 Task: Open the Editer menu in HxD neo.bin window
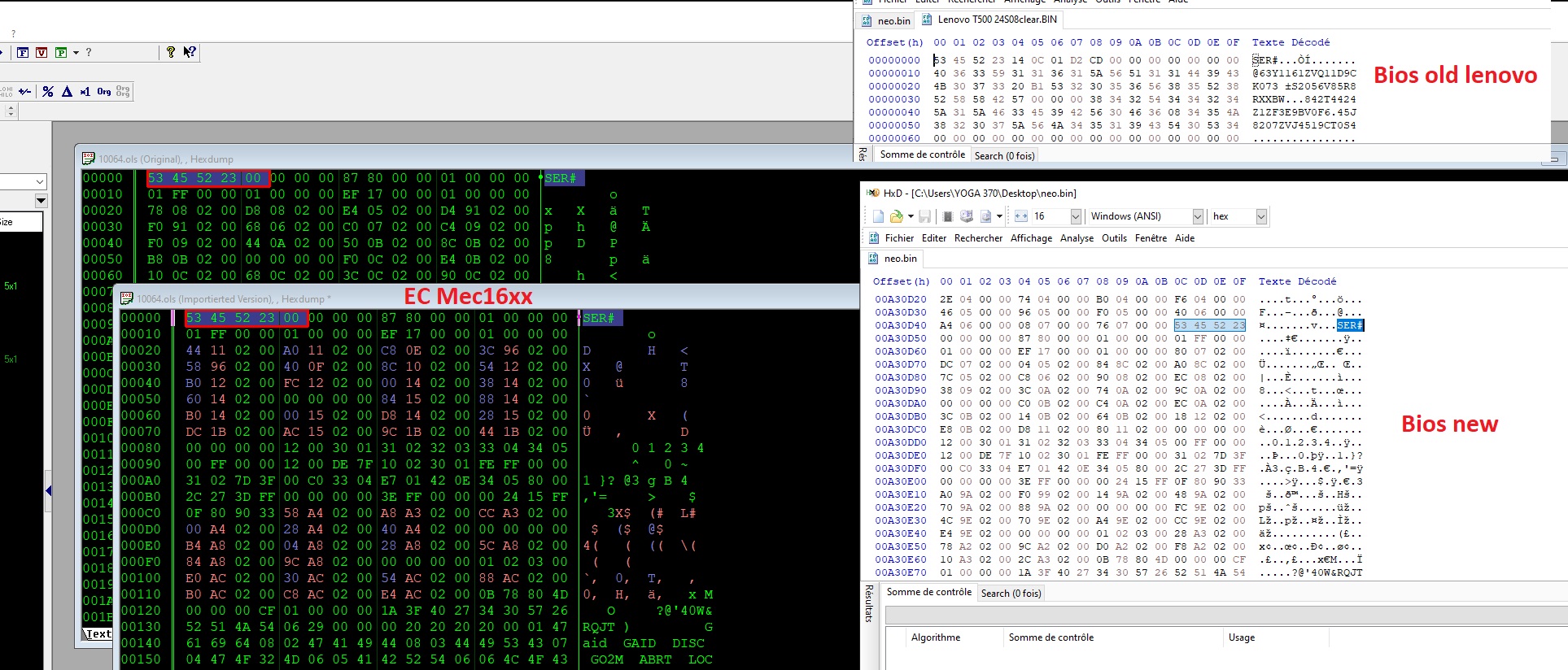934,238
